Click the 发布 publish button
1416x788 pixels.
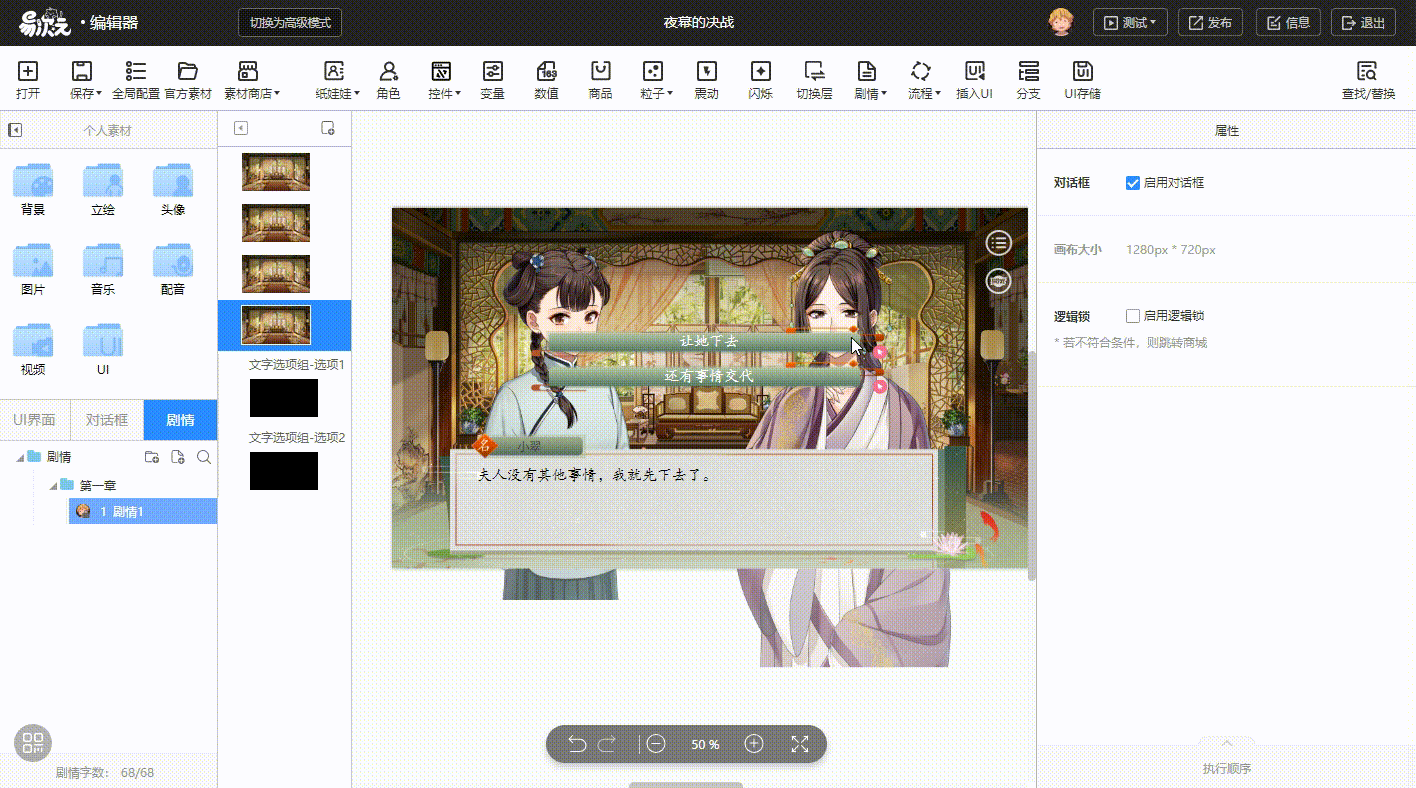1210,21
